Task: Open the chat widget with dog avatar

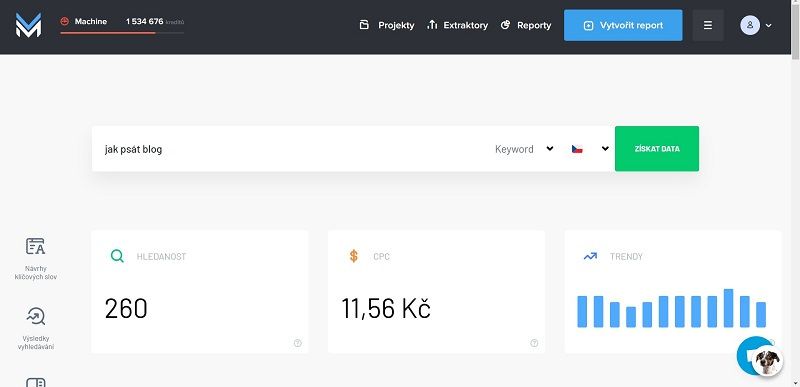Action: pyautogui.click(x=760, y=357)
